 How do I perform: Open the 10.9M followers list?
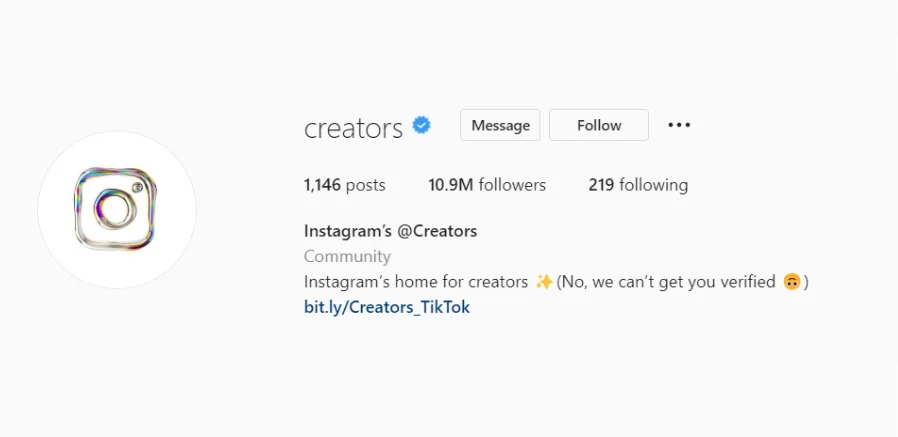[x=487, y=185]
